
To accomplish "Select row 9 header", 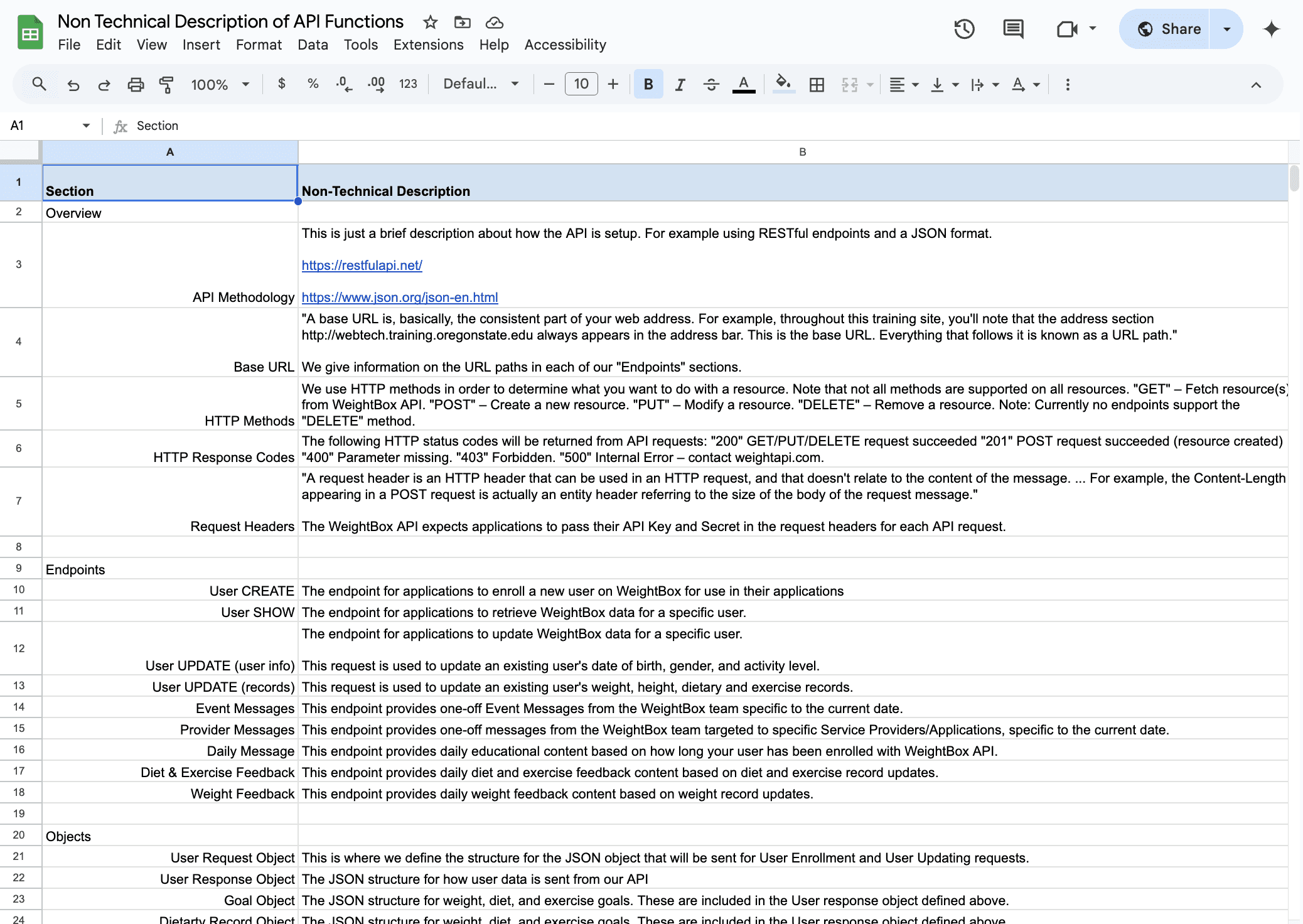I will tap(21, 568).
